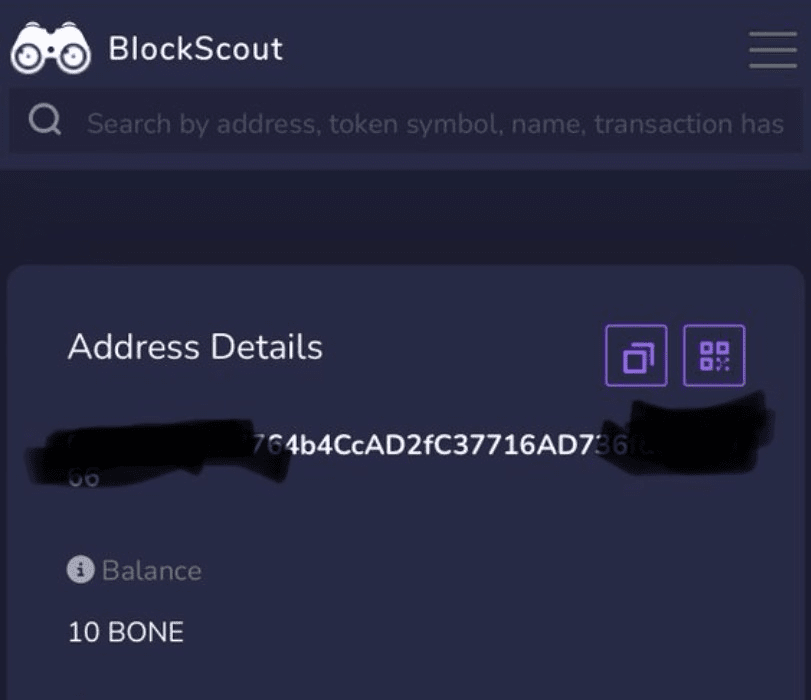Click the search placeholder text
811x700 pixels.
pyautogui.click(x=434, y=124)
